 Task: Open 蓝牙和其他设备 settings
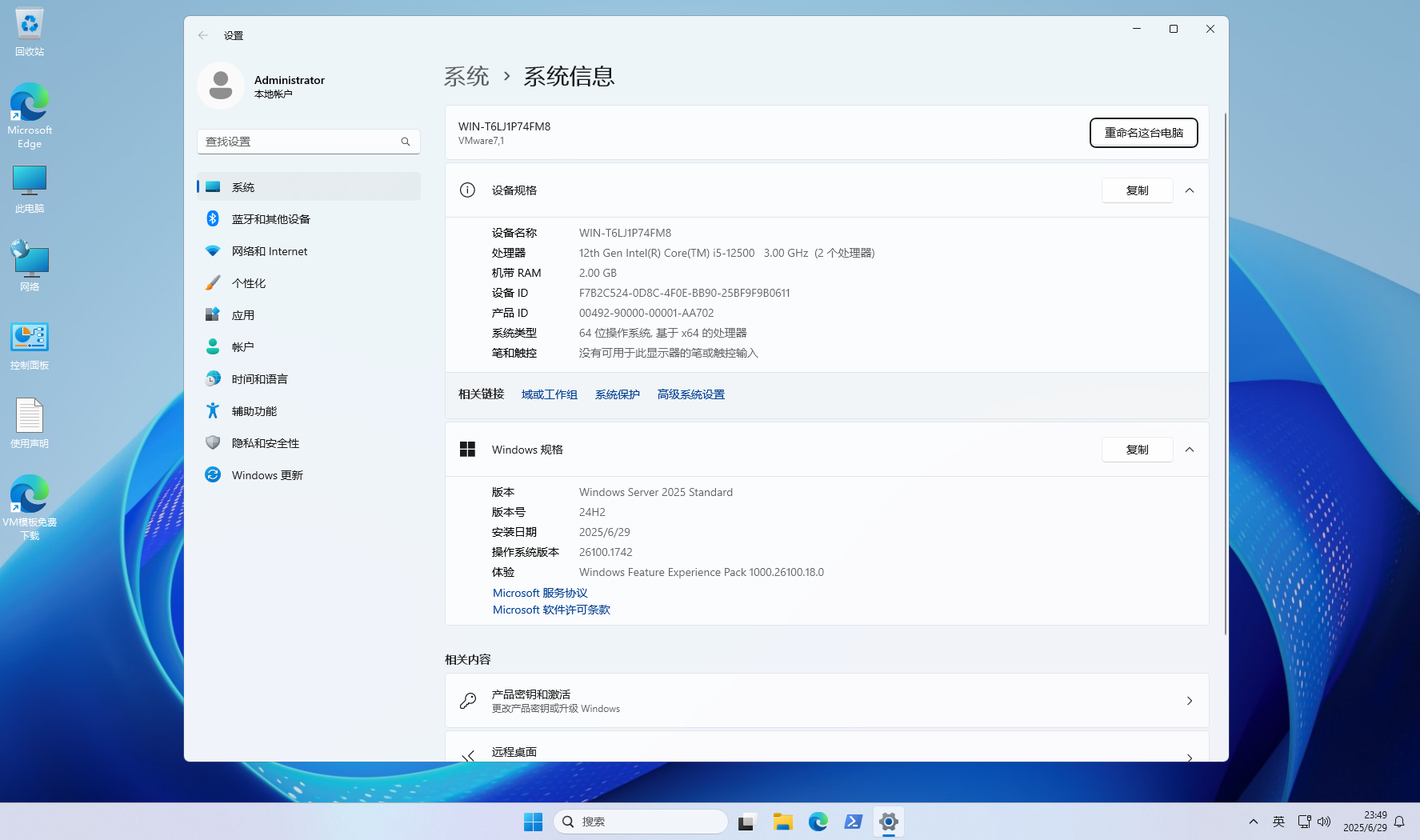pyautogui.click(x=309, y=219)
